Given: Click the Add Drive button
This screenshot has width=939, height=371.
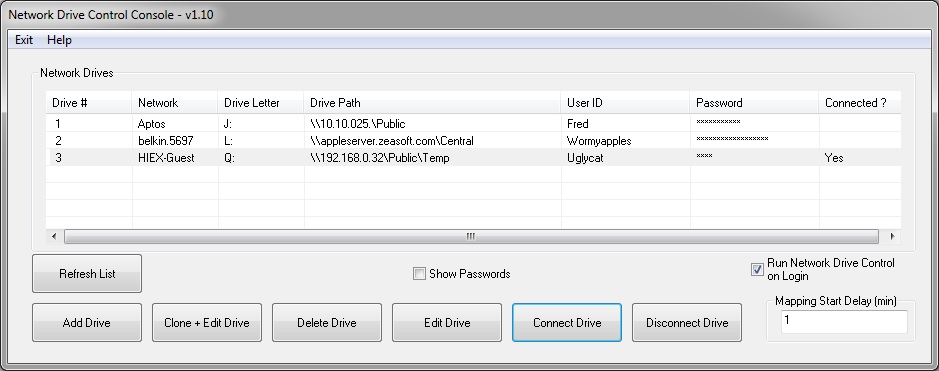Looking at the screenshot, I should (x=87, y=323).
